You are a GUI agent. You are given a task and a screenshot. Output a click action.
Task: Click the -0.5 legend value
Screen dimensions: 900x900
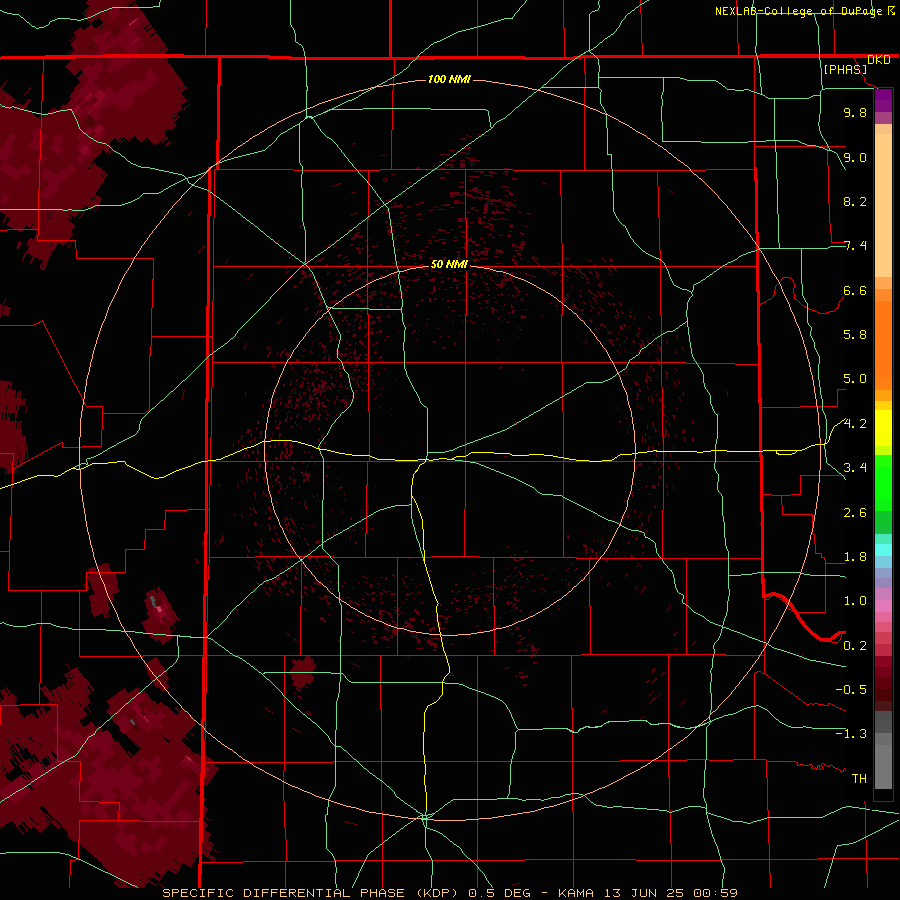(x=851, y=689)
